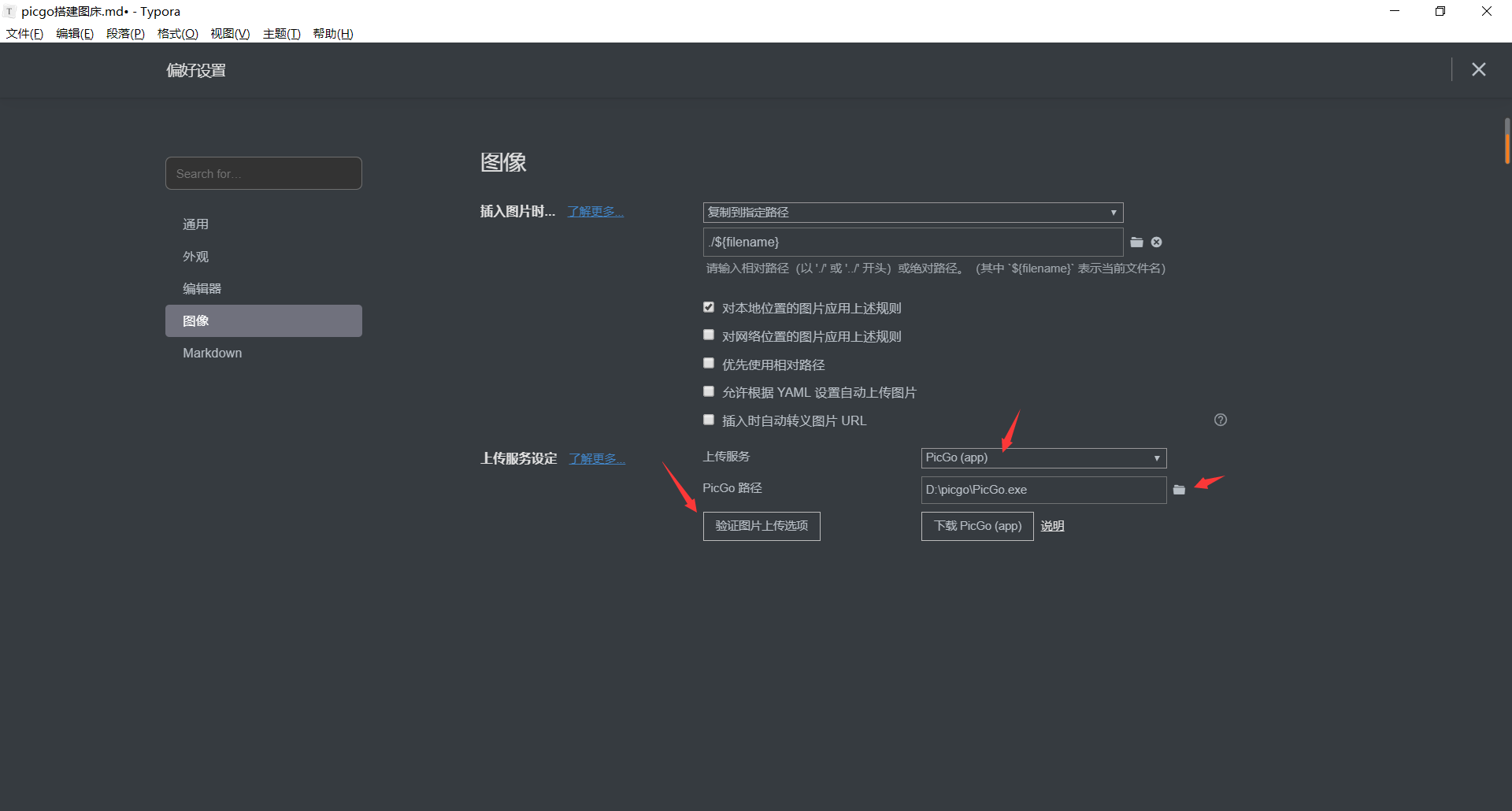Screen dimensions: 1512x811
Task: Open the 了解更多 link beside 上传服务设定
Action: [597, 458]
